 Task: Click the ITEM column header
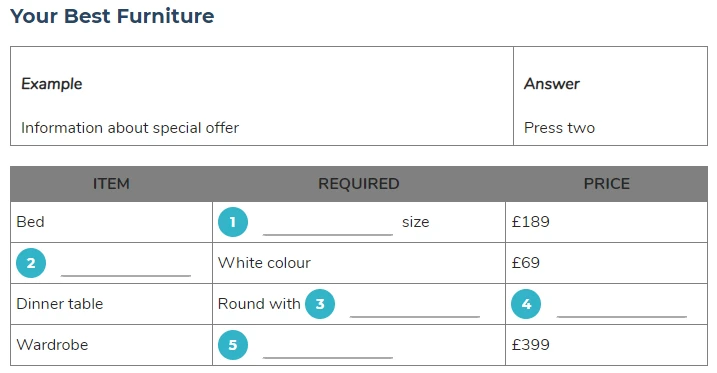pyautogui.click(x=111, y=184)
